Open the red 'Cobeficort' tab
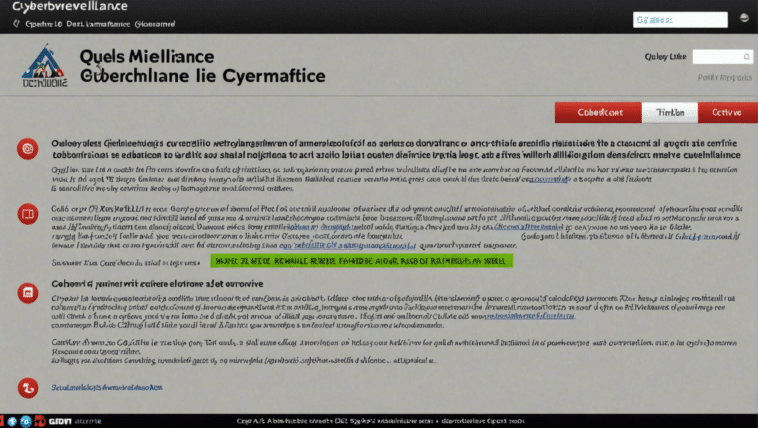 point(598,112)
